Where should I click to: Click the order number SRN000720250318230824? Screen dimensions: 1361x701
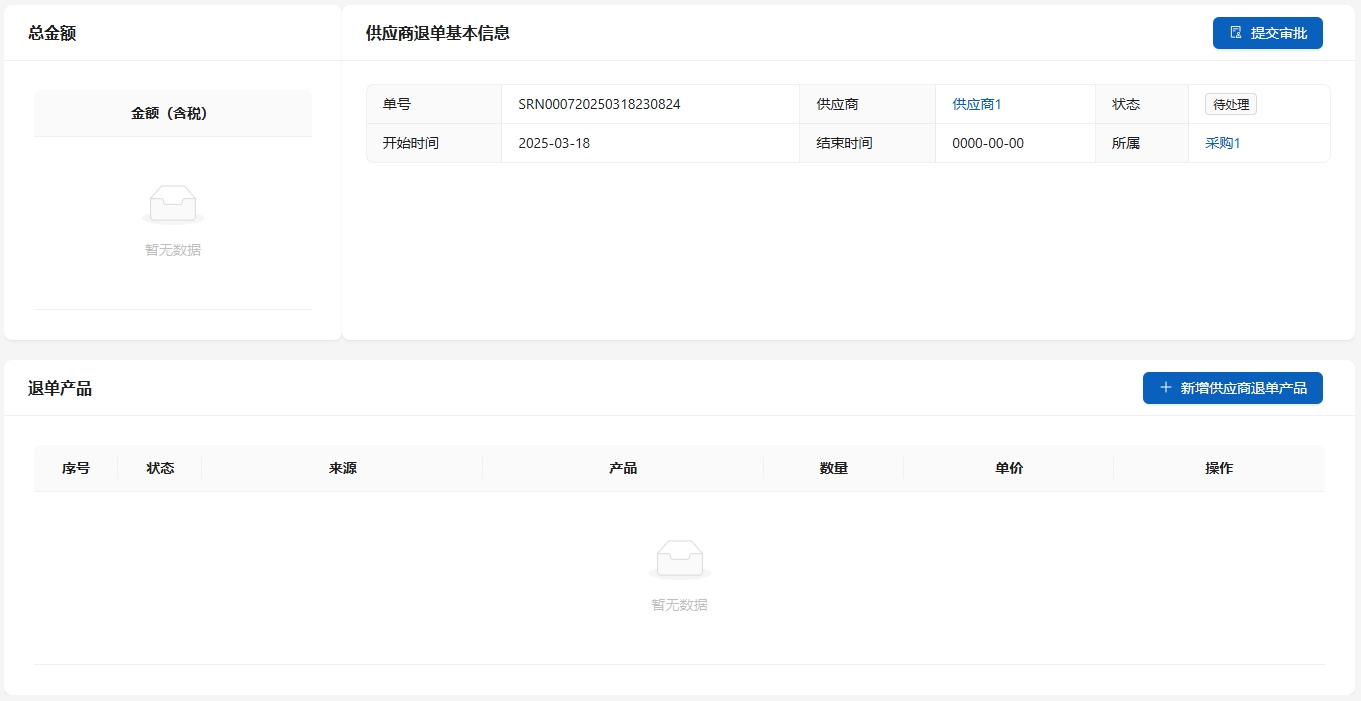click(599, 104)
